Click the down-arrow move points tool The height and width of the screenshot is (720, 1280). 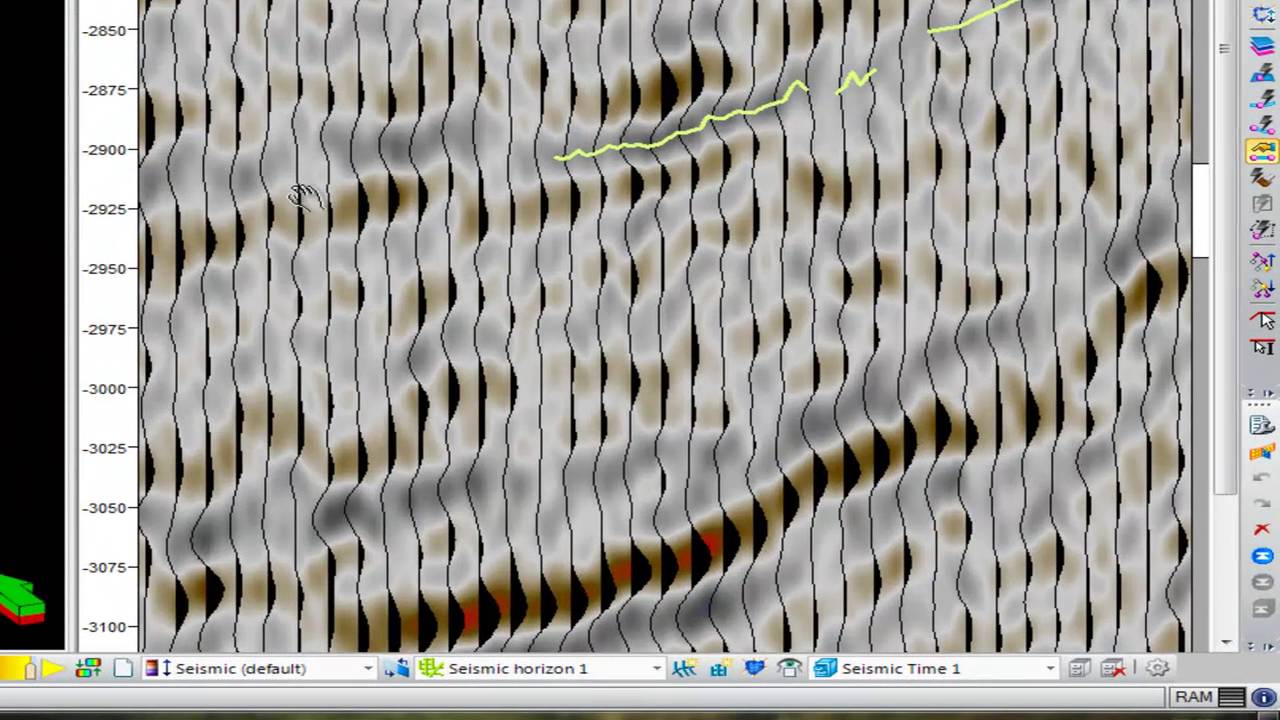[1262, 289]
